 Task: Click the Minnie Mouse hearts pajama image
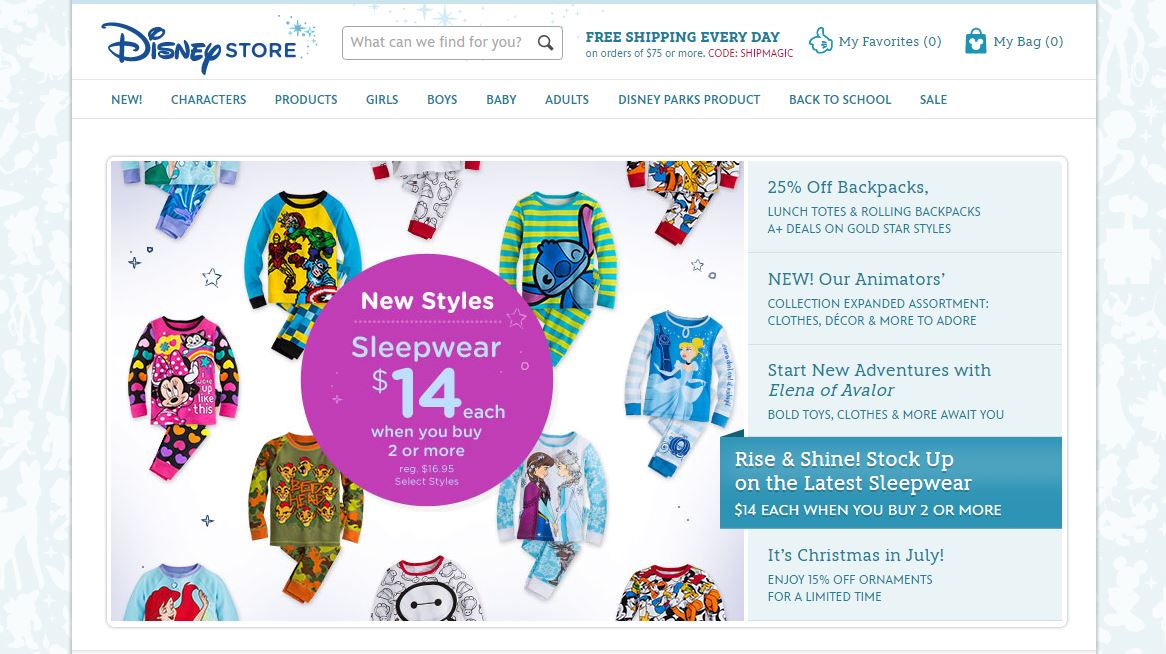coord(183,394)
